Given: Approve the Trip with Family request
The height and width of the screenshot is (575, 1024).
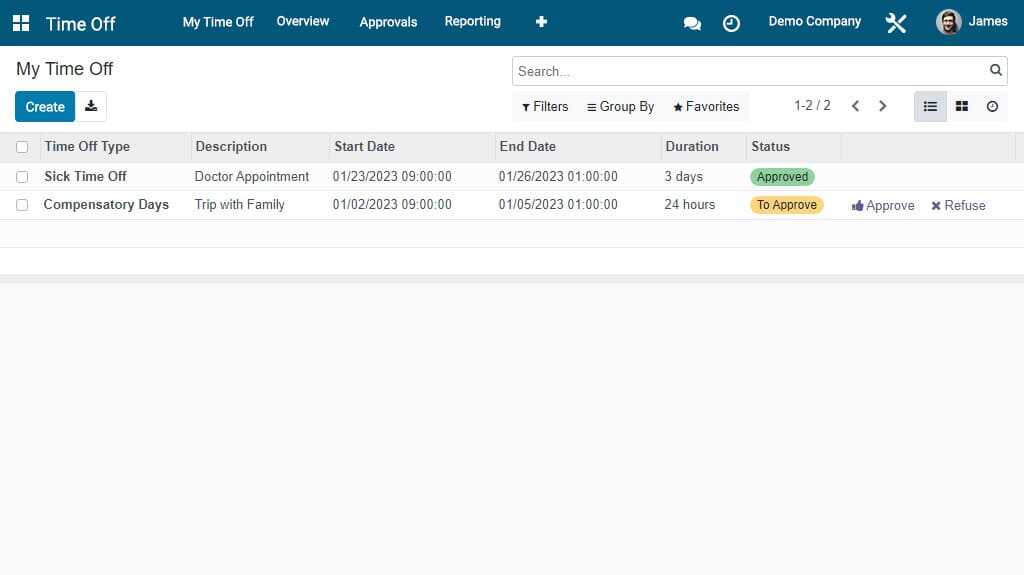Looking at the screenshot, I should tap(883, 205).
